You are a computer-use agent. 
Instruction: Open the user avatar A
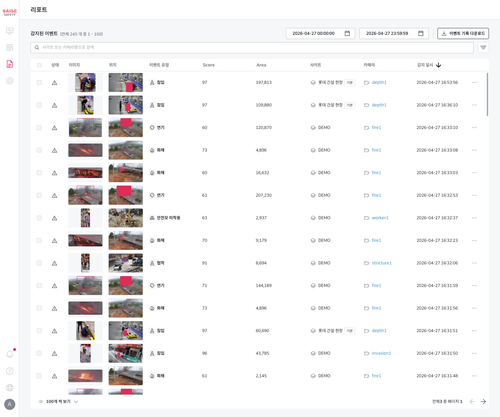coord(10,404)
